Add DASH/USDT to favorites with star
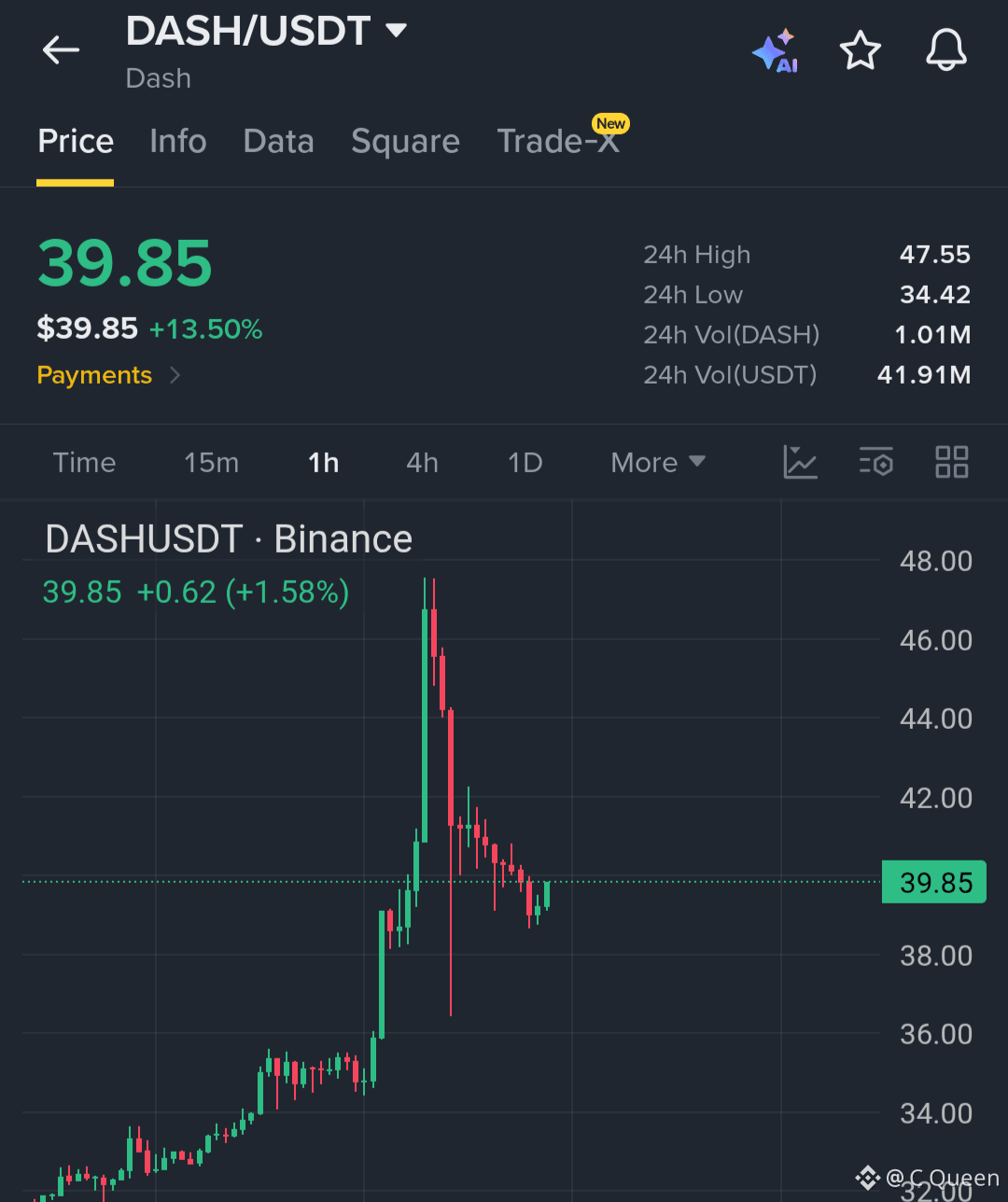 pos(860,49)
